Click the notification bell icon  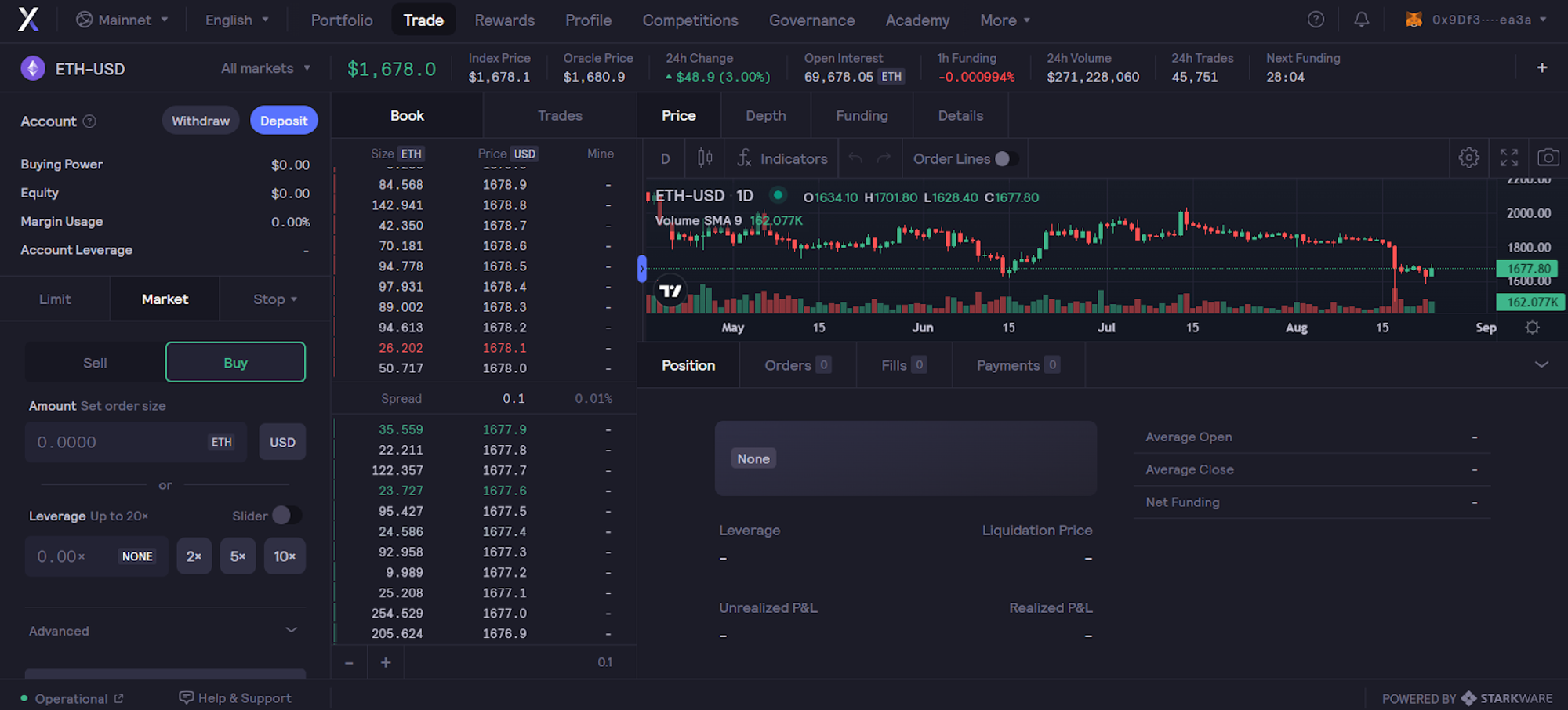click(x=1361, y=20)
